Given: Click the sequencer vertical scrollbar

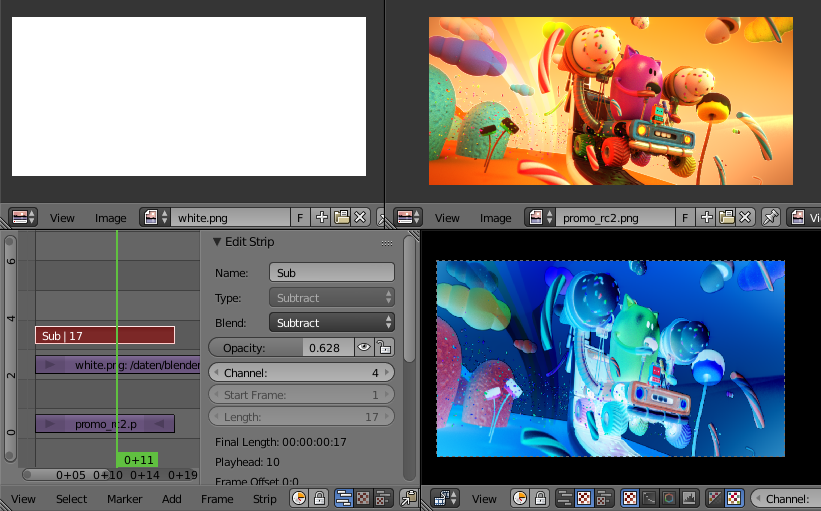Looking at the screenshot, I should point(10,348).
